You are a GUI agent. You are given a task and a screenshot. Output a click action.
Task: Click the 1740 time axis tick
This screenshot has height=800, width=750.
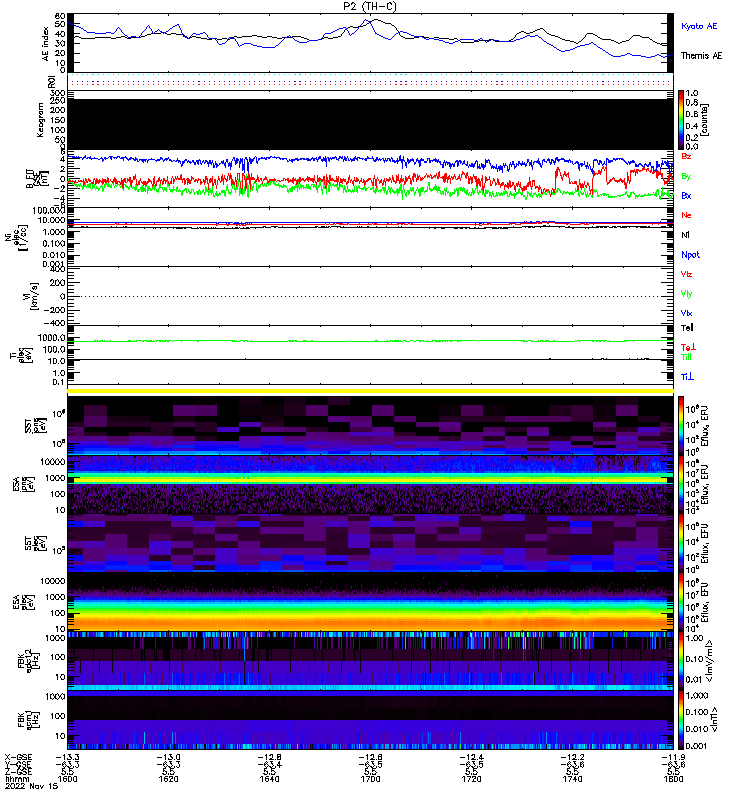pos(572,779)
